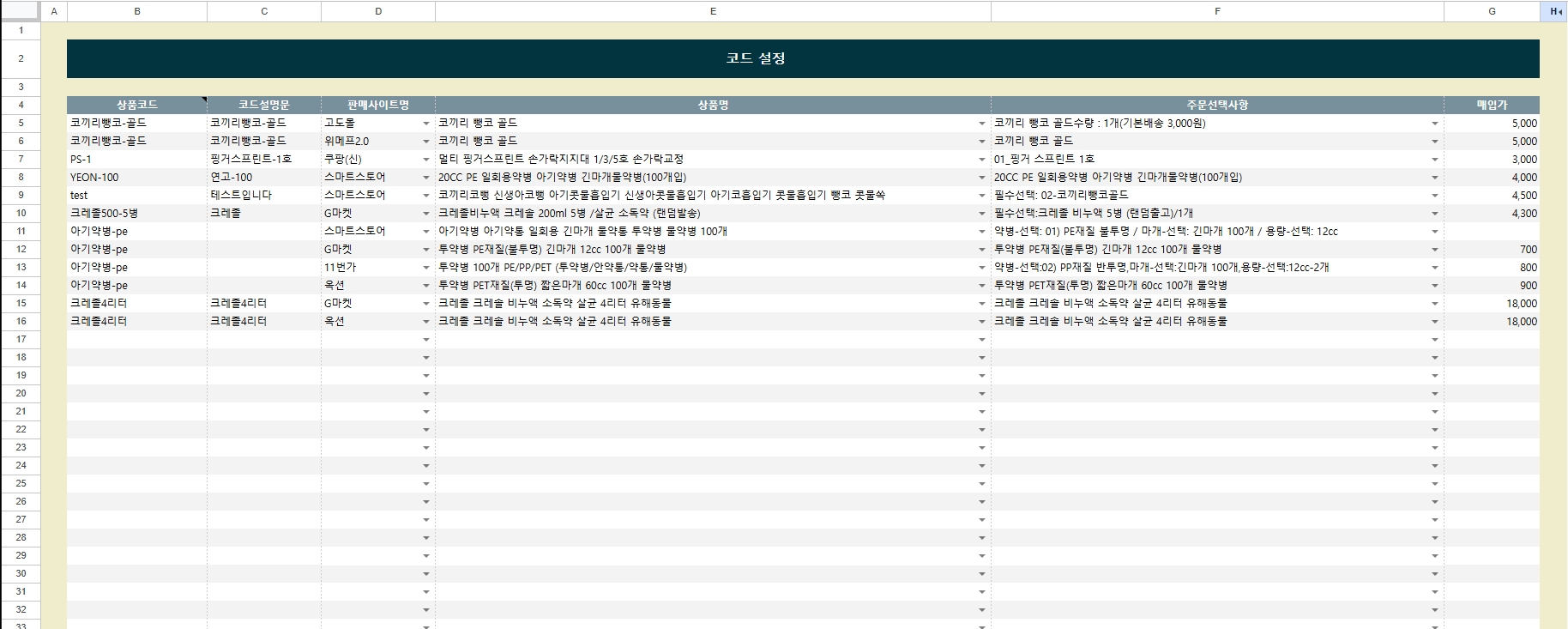The height and width of the screenshot is (629, 1568).
Task: Select the 상품명 column header cell
Action: coord(713,105)
